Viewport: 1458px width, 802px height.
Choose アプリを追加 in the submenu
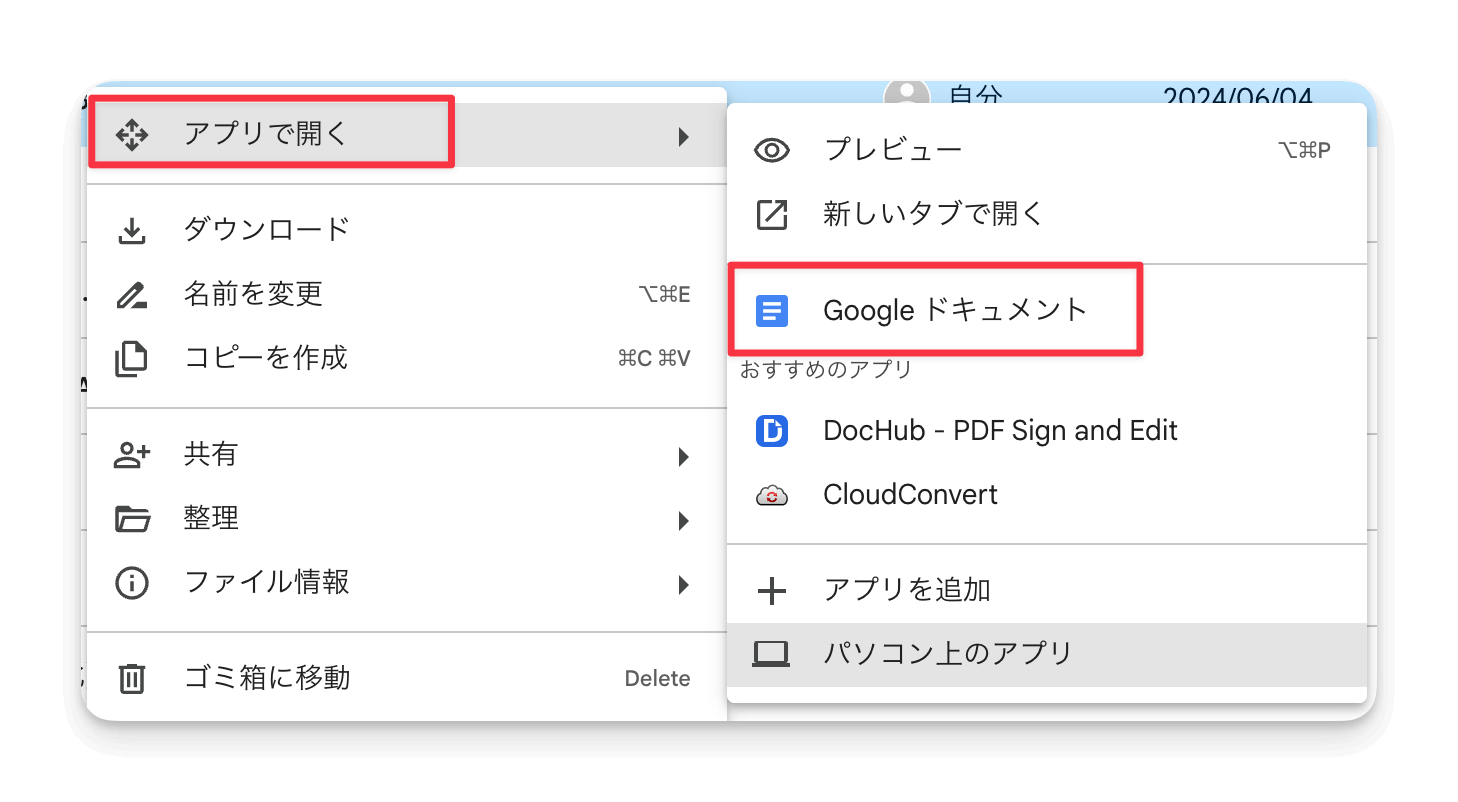tap(1047, 591)
